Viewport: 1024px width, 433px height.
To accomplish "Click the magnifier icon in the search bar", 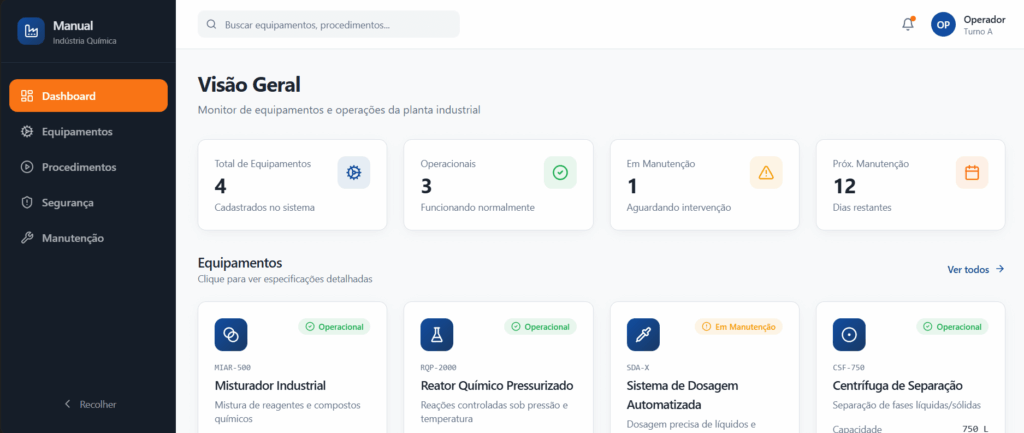I will [x=212, y=24].
